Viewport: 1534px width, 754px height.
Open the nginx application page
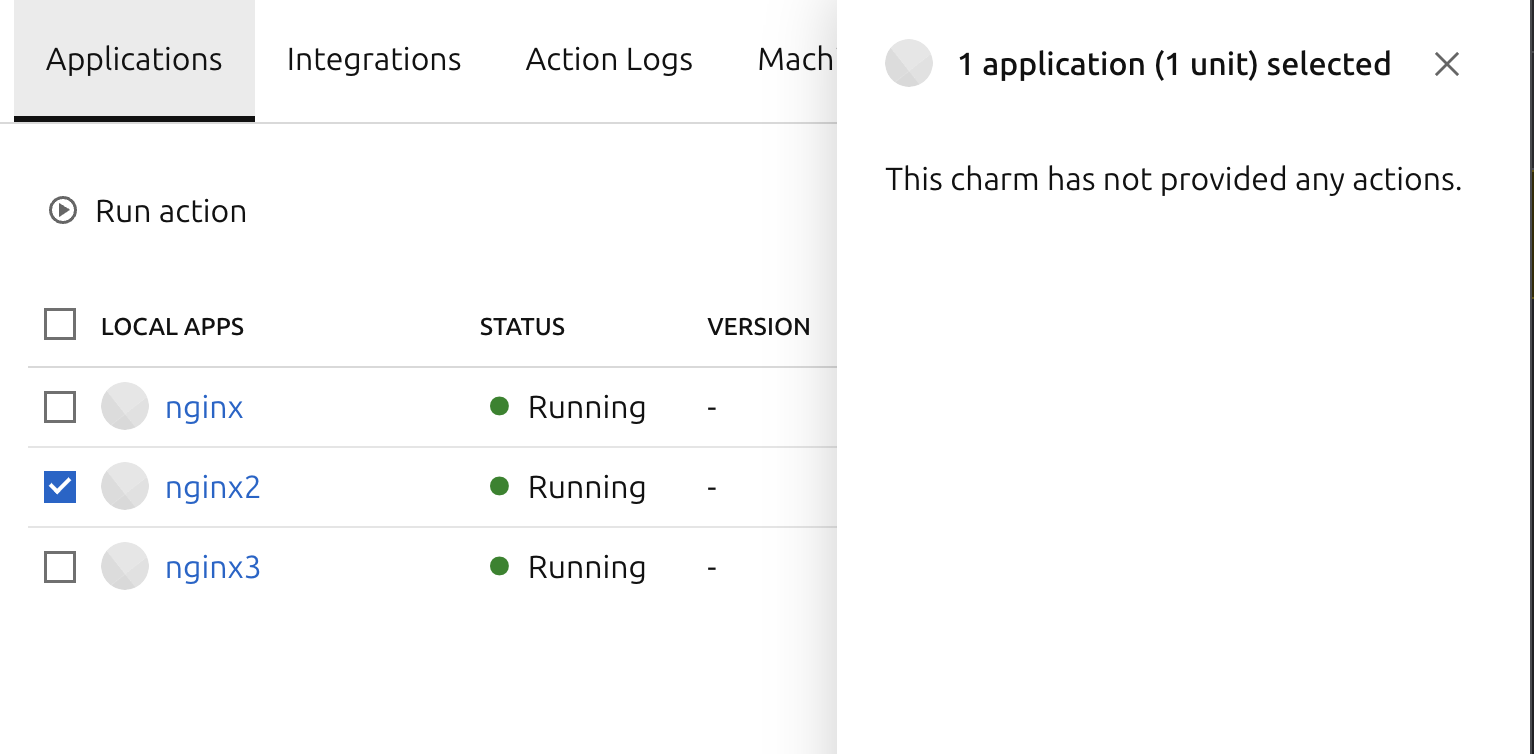click(x=203, y=407)
